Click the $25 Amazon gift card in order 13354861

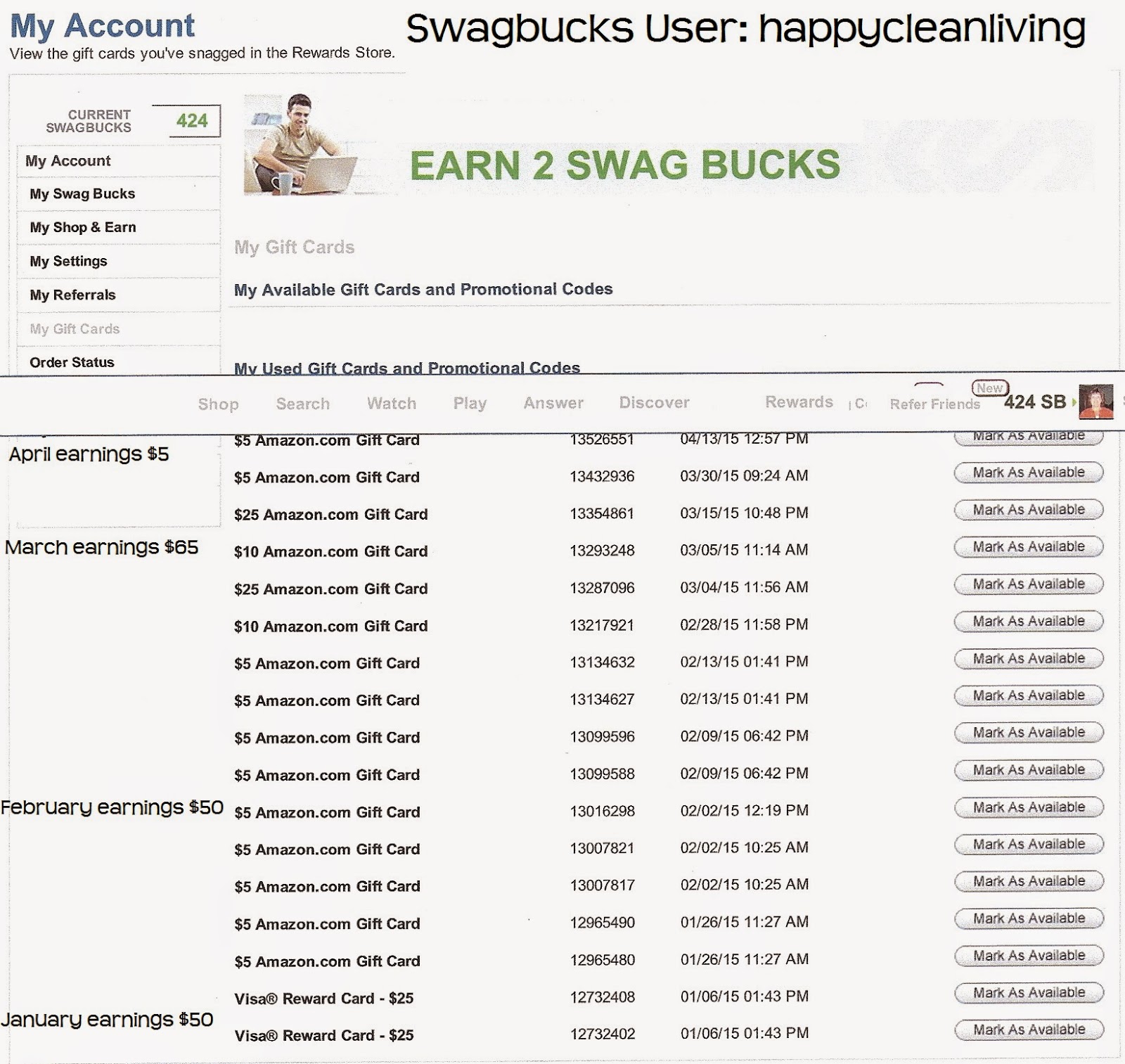point(330,515)
